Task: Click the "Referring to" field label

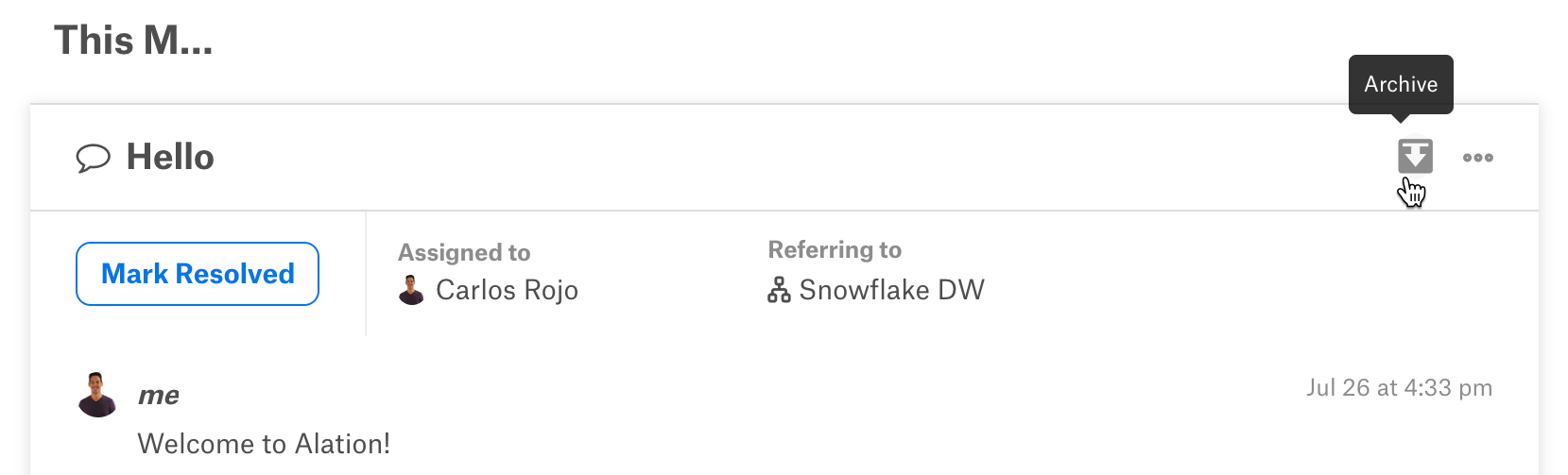Action: (835, 249)
